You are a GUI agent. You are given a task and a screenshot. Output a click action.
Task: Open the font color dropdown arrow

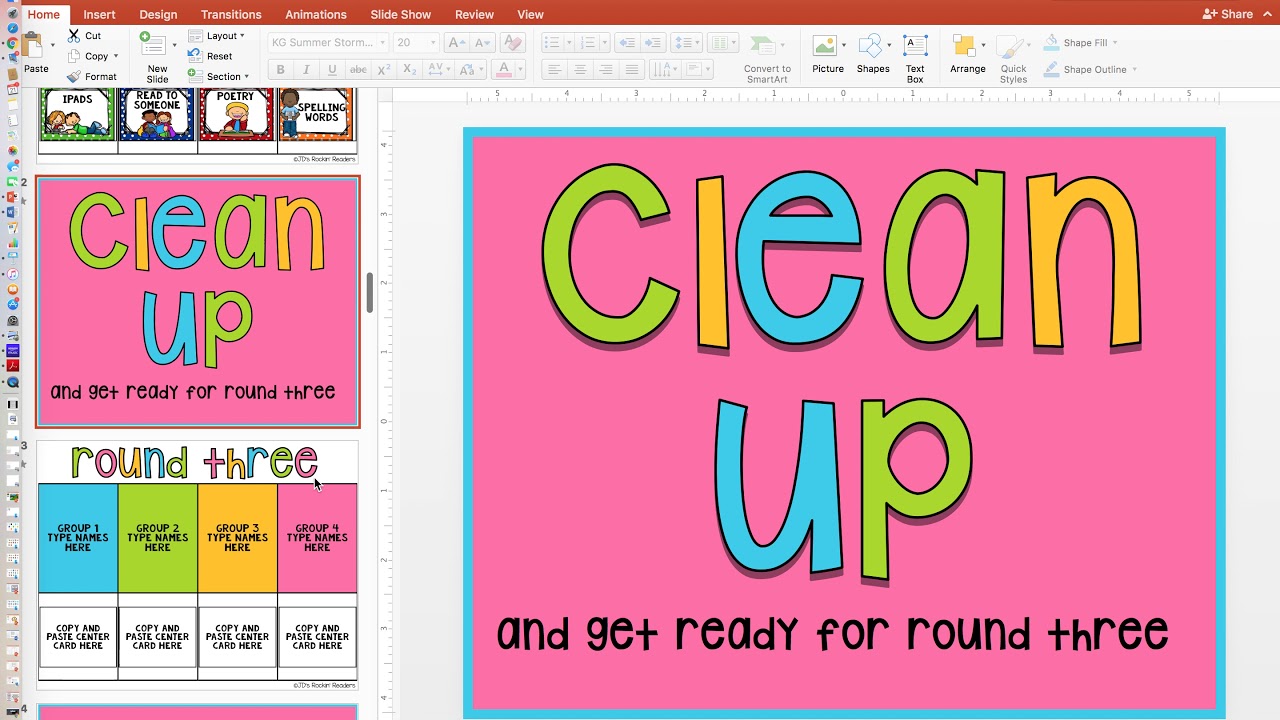[x=522, y=70]
